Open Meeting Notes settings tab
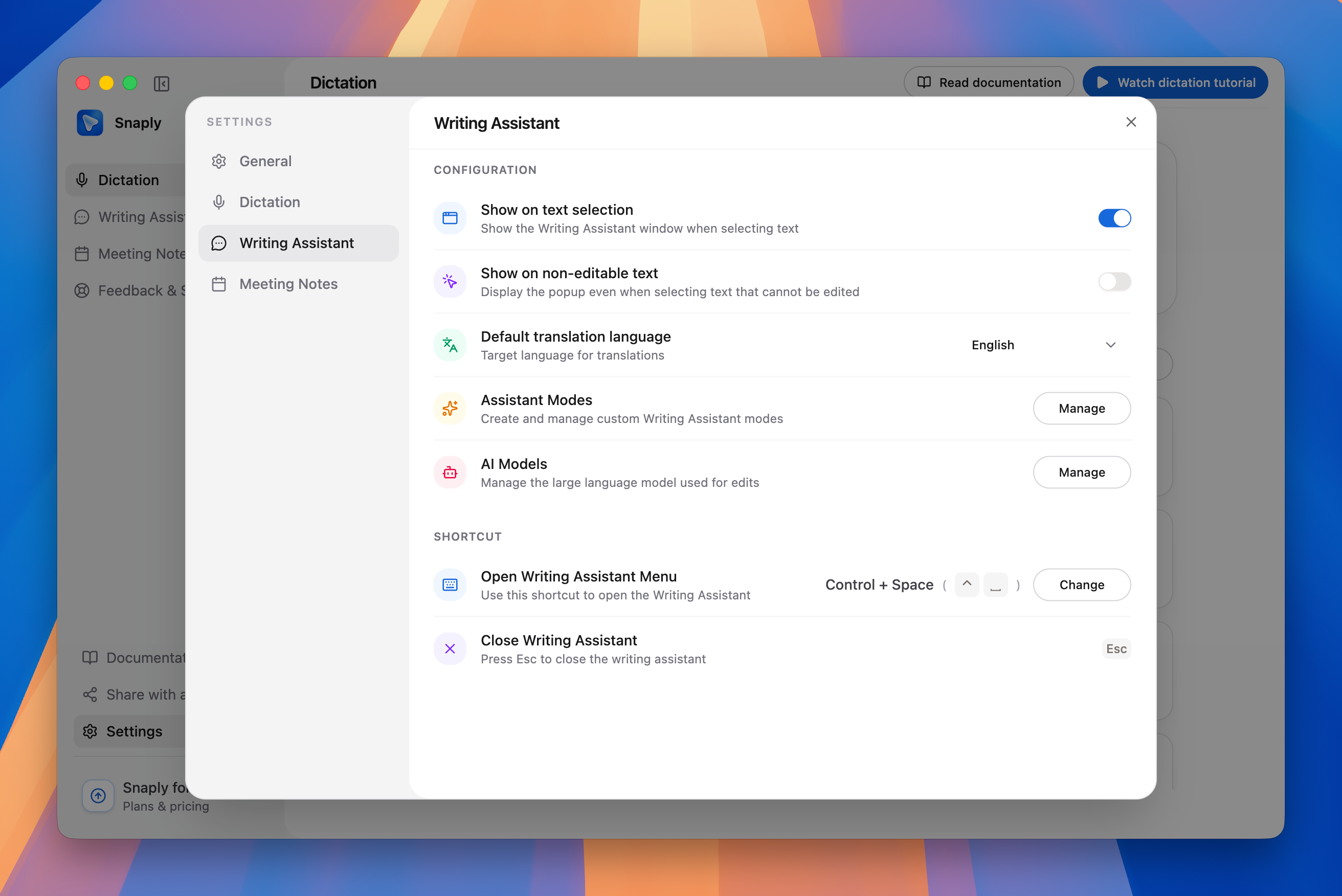Viewport: 1342px width, 896px height. (x=298, y=284)
